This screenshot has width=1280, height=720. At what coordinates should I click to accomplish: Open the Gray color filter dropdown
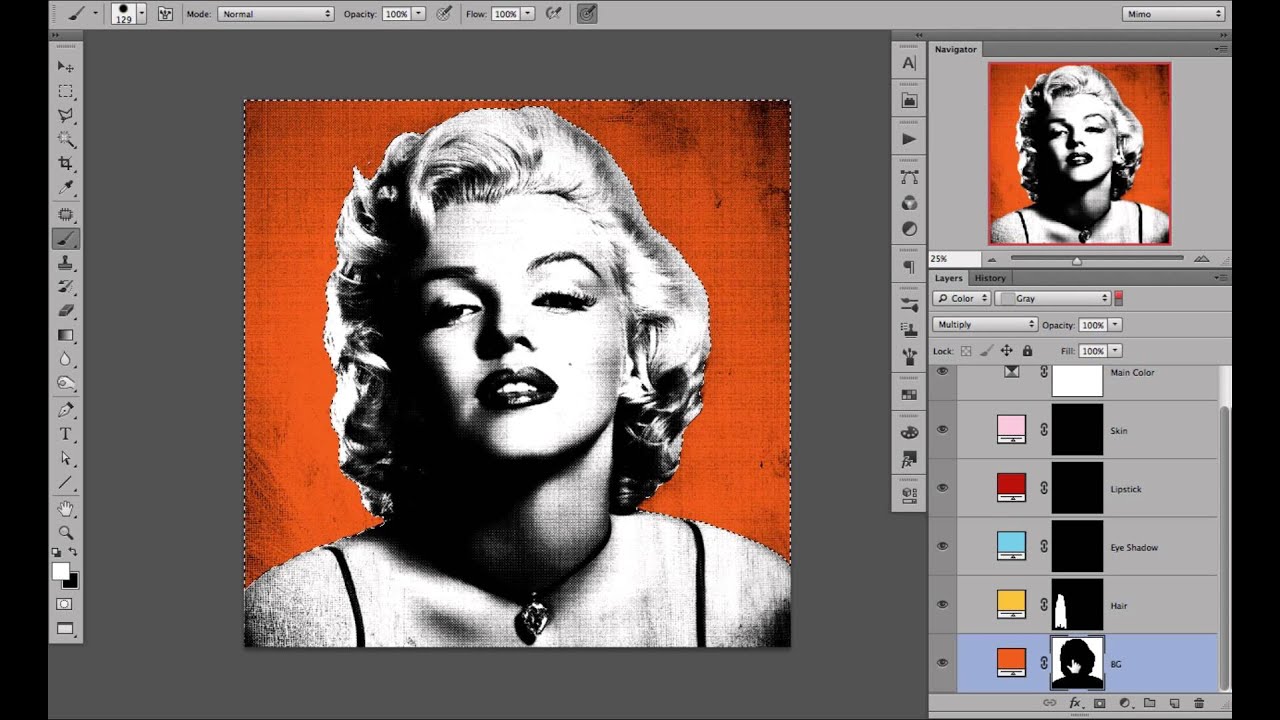click(x=1054, y=298)
